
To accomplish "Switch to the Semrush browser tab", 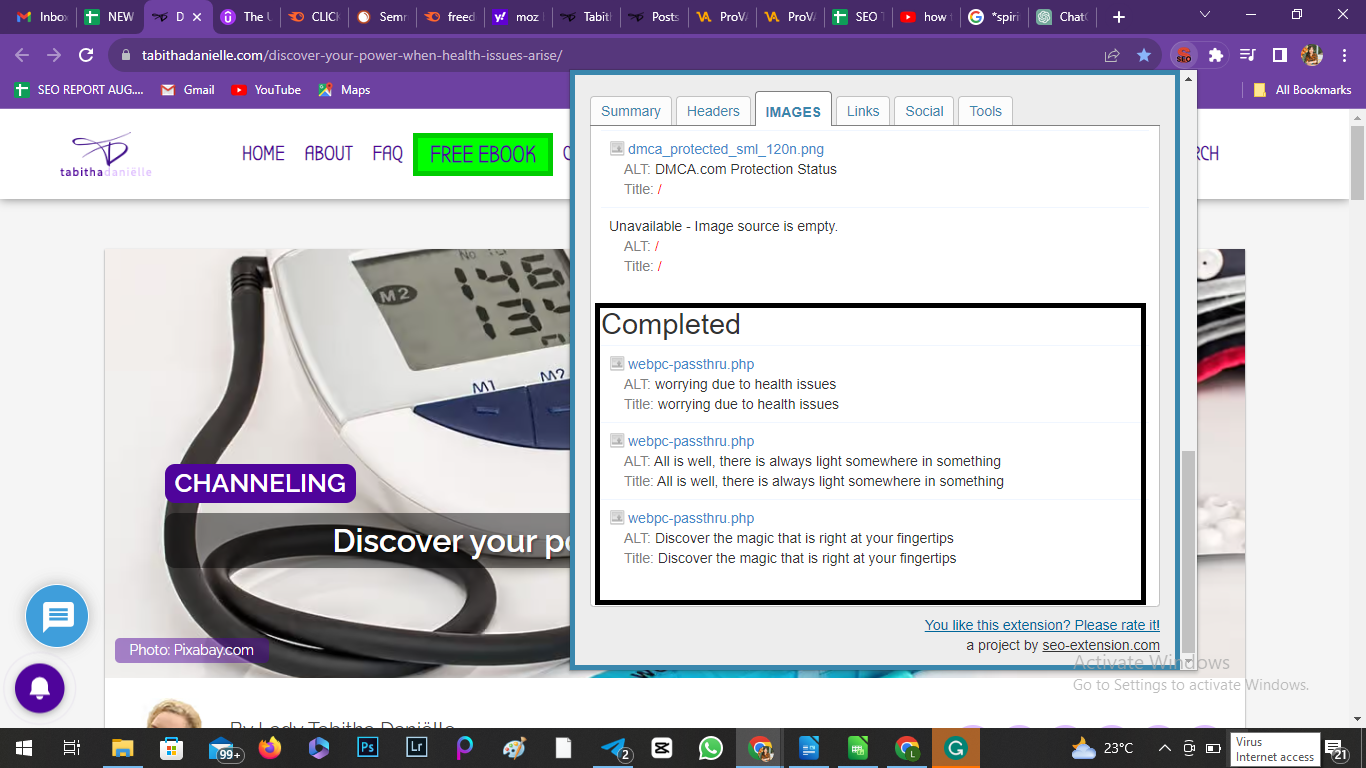I will 380,17.
